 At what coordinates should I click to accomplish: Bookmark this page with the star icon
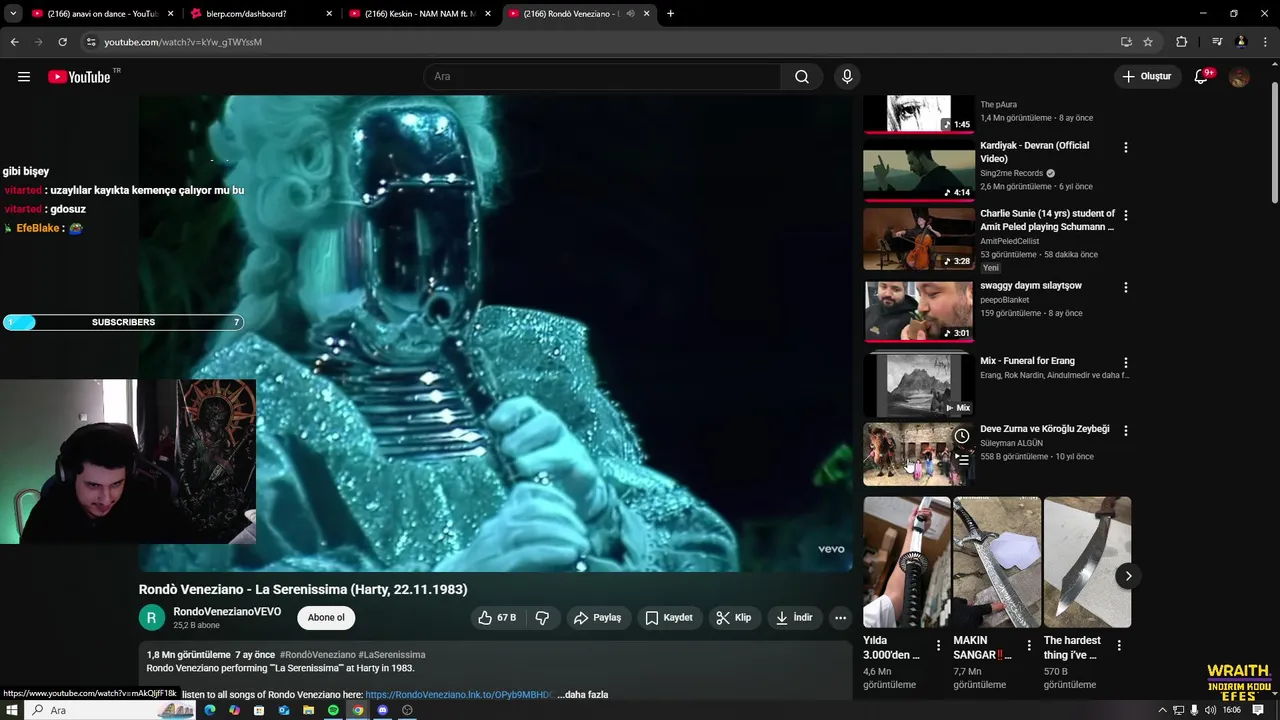pyautogui.click(x=1148, y=42)
